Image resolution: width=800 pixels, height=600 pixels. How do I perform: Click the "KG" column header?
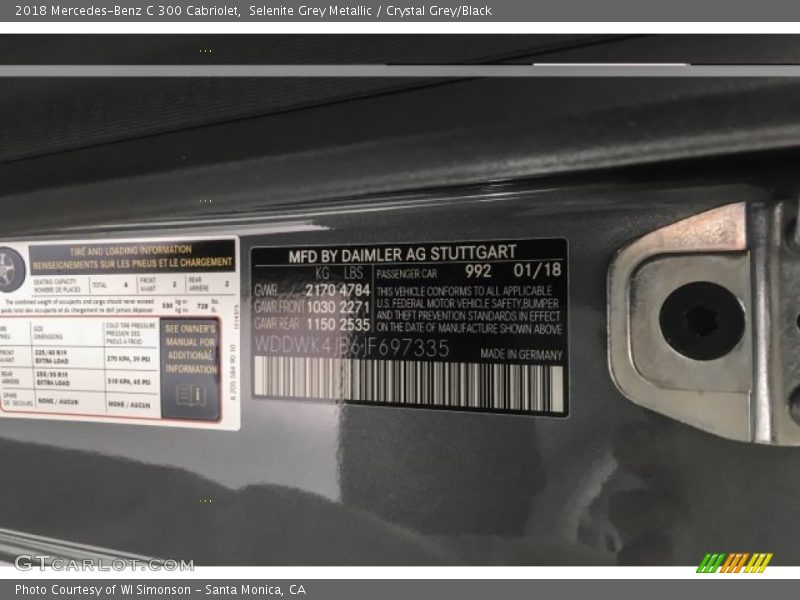pyautogui.click(x=322, y=273)
